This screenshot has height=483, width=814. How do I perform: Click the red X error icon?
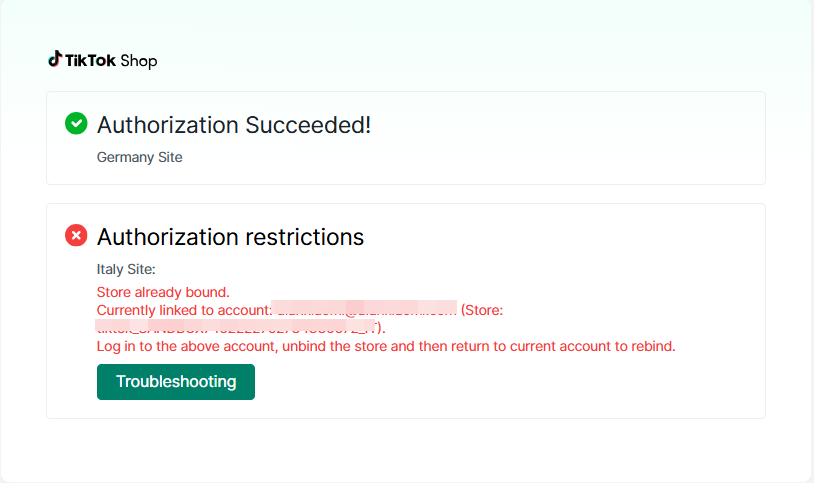coord(76,235)
